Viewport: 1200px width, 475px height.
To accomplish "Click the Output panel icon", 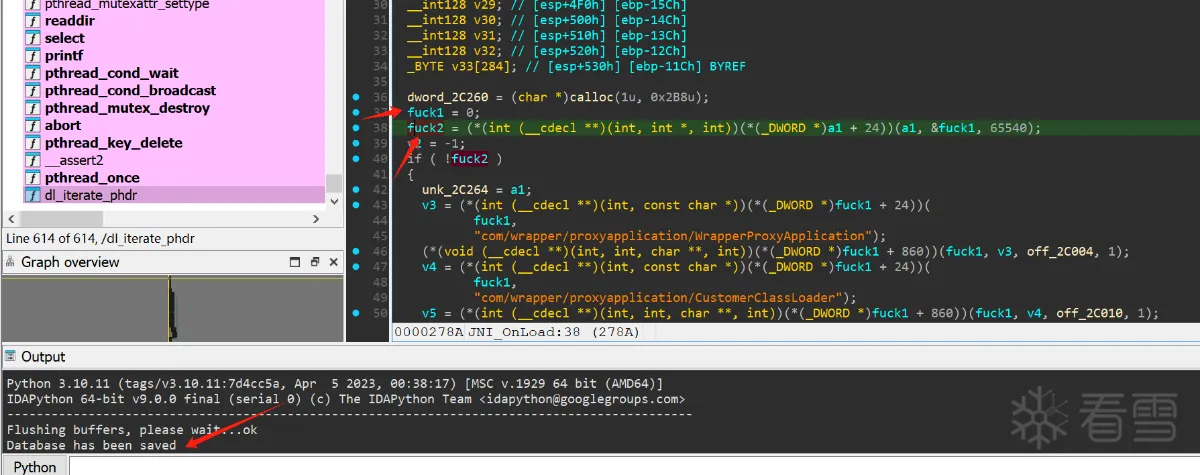I will [11, 357].
